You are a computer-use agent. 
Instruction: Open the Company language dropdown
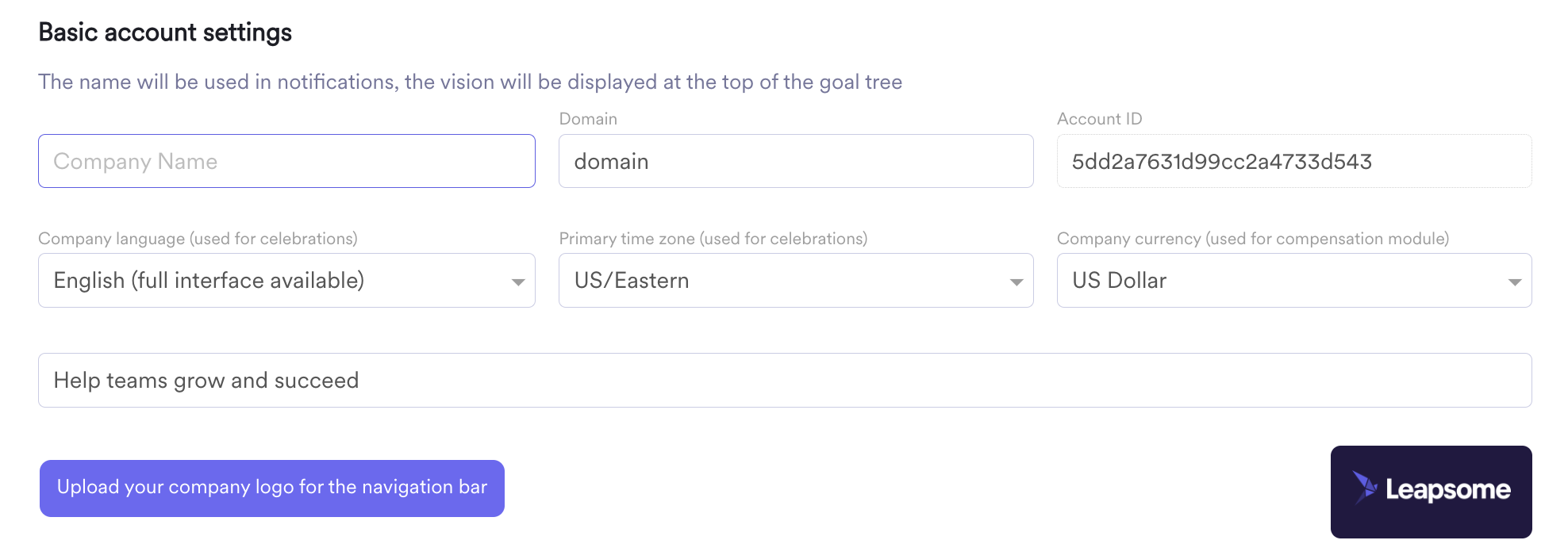286,280
